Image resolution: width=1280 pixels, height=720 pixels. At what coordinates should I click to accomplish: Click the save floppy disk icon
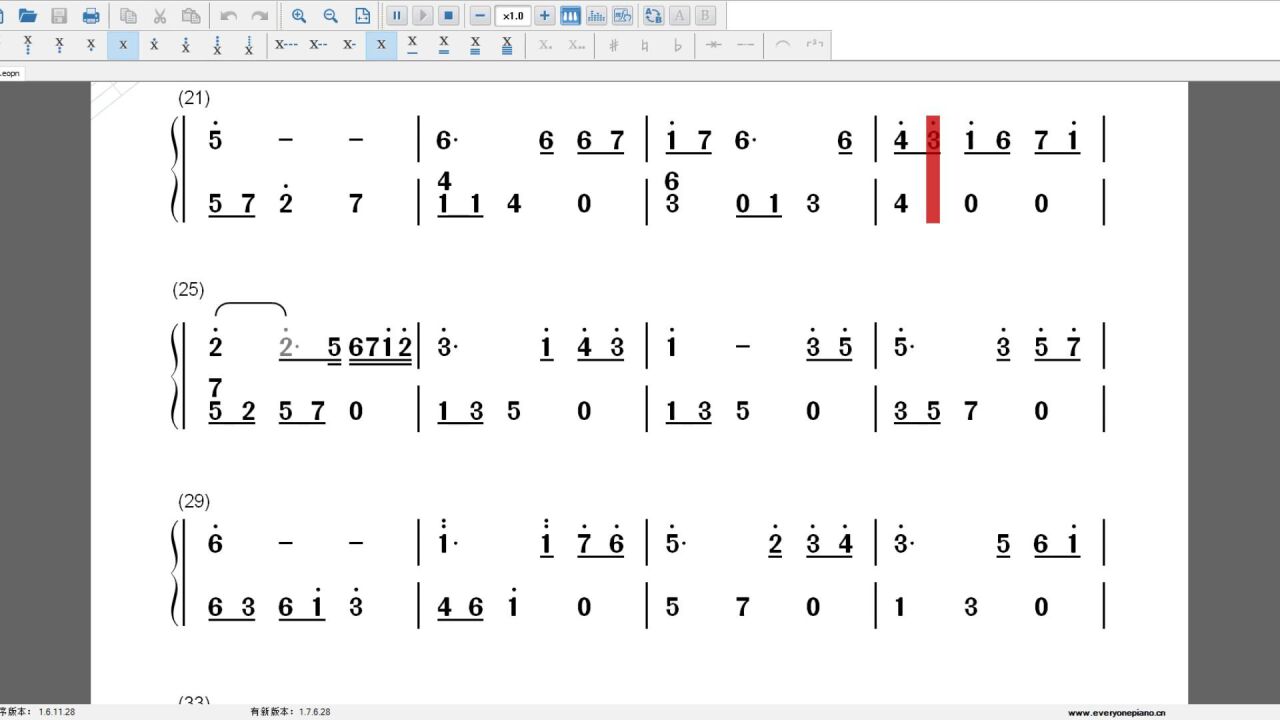tap(59, 15)
